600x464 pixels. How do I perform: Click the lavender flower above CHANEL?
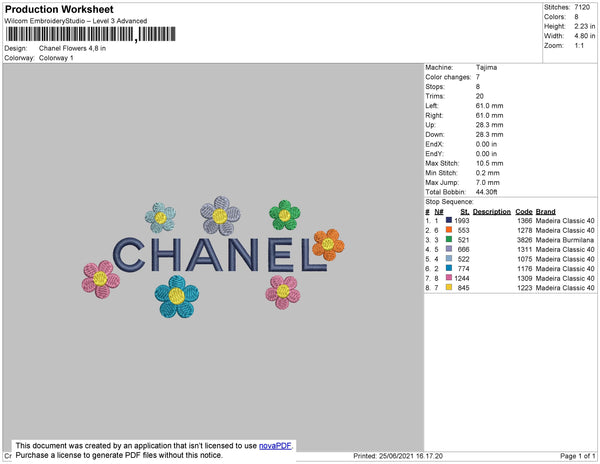220,216
